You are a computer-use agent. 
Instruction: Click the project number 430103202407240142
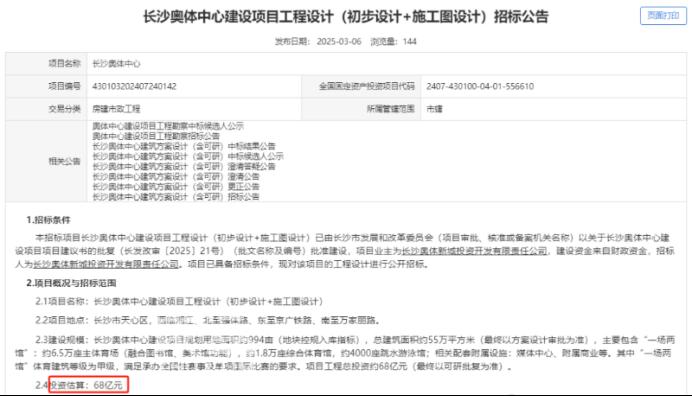(134, 87)
